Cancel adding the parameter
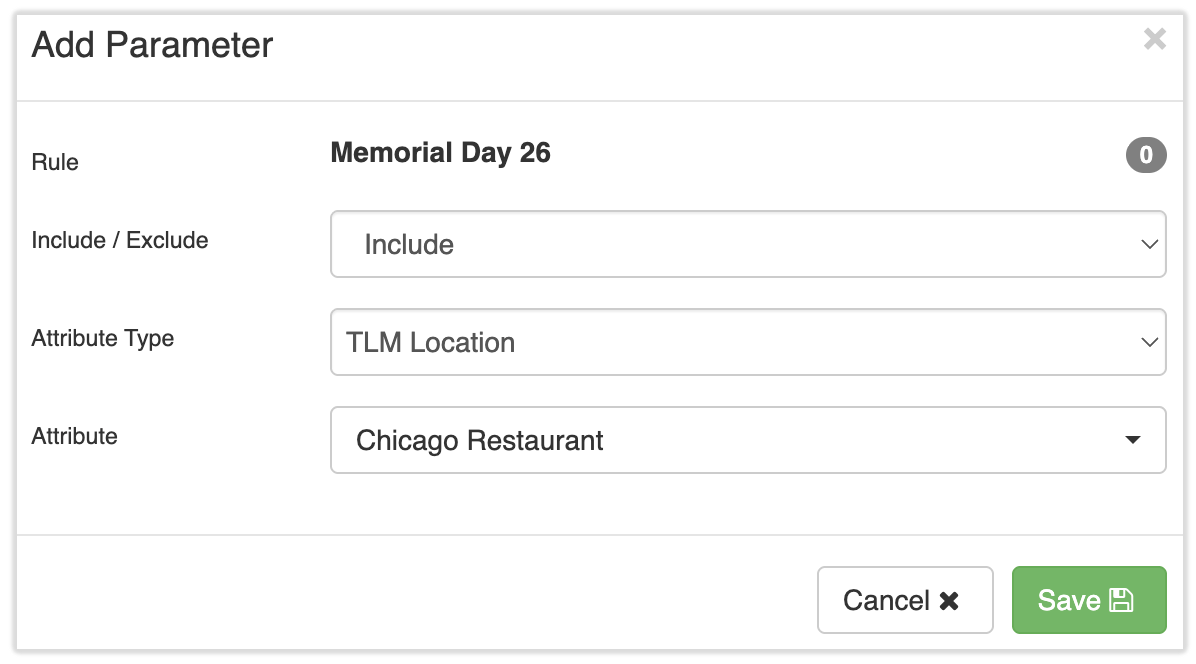Image resolution: width=1196 pixels, height=664 pixels. coord(904,600)
